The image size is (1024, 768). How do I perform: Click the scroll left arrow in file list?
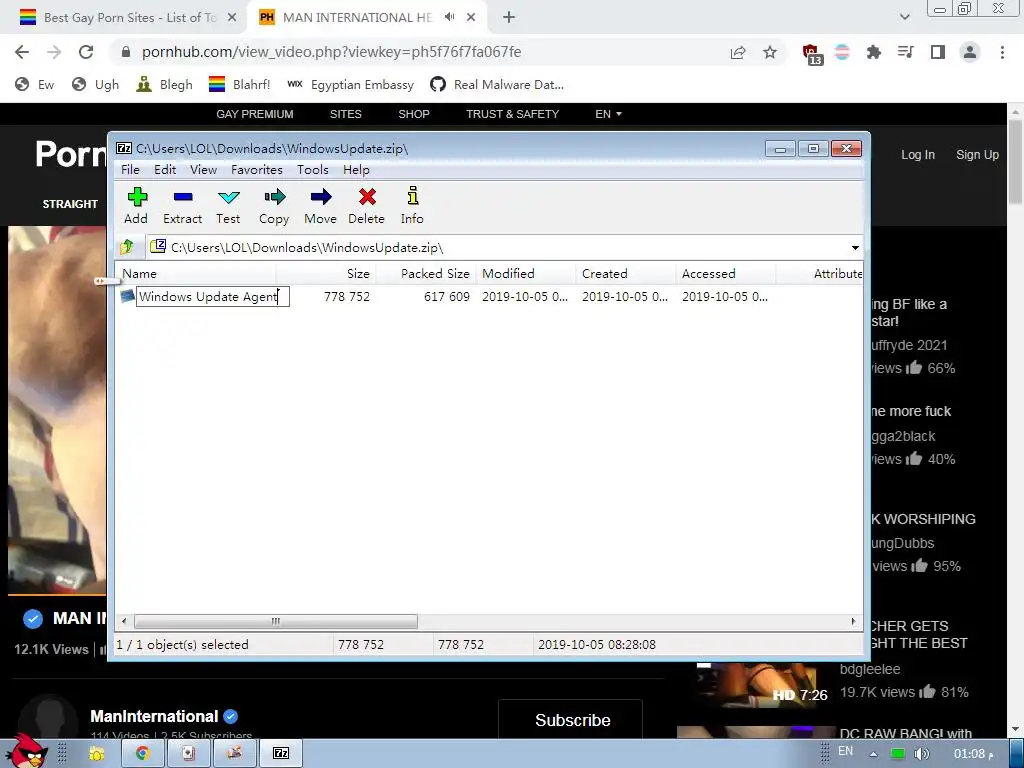[x=124, y=621]
